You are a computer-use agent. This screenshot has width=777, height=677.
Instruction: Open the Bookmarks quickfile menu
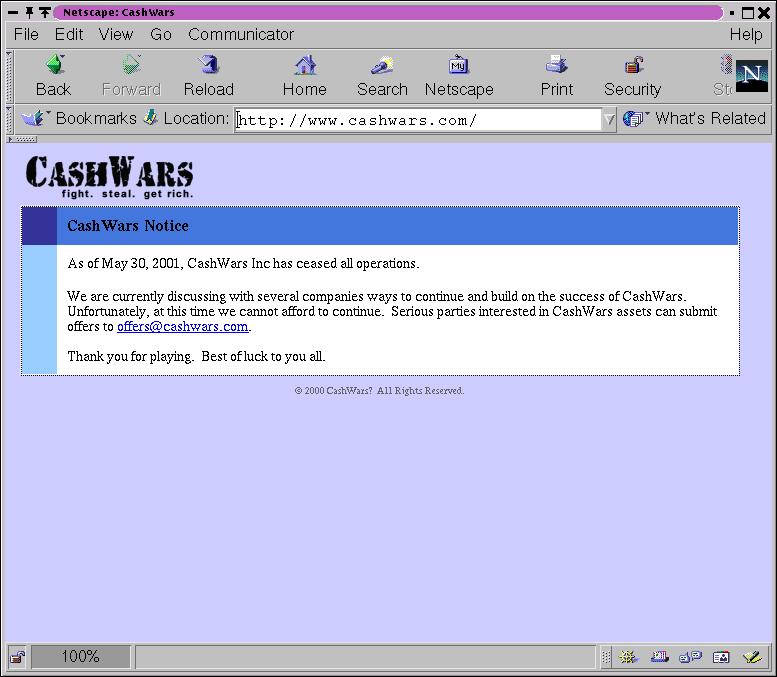click(79, 118)
